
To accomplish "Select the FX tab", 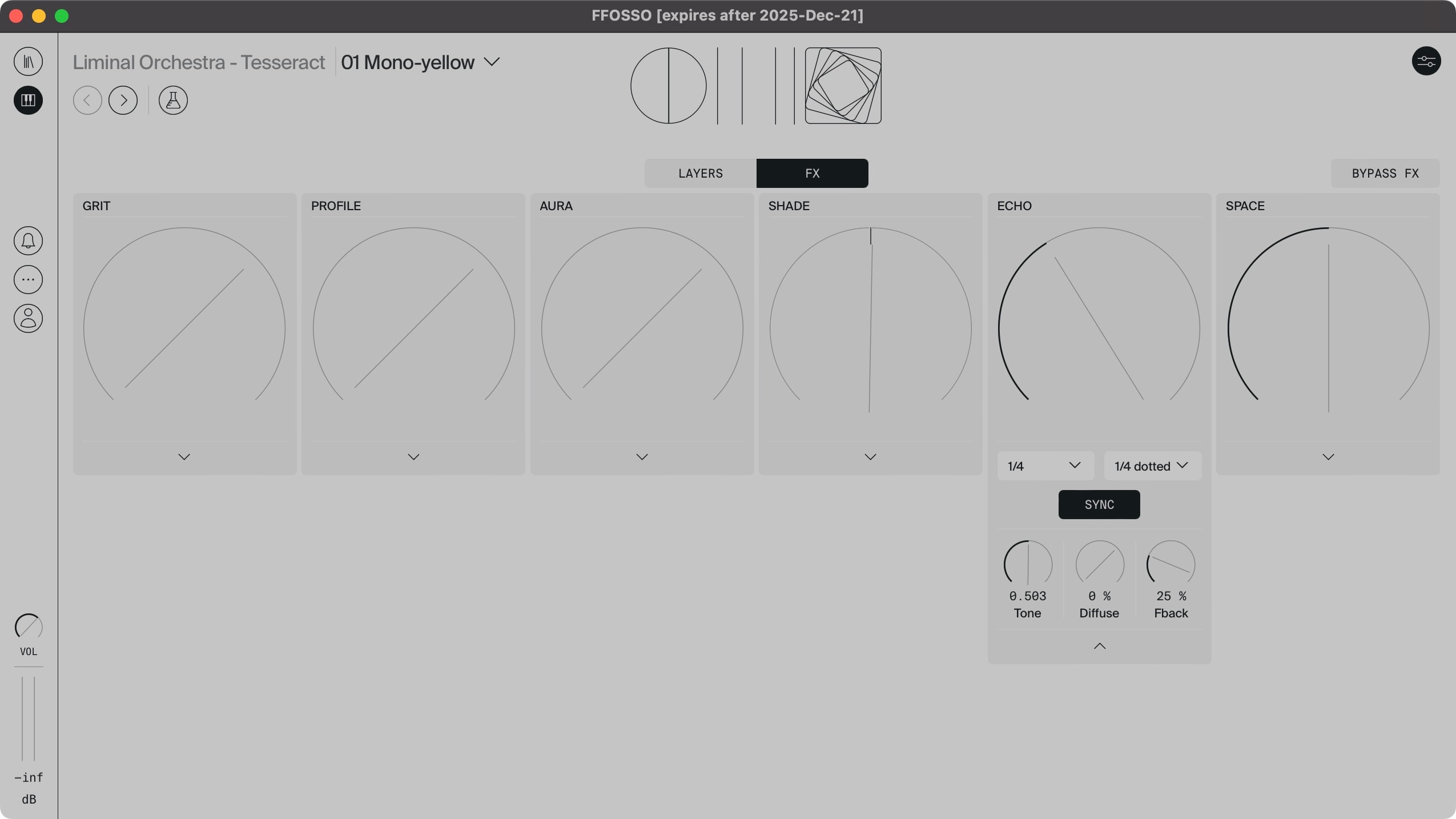I will coord(811,173).
